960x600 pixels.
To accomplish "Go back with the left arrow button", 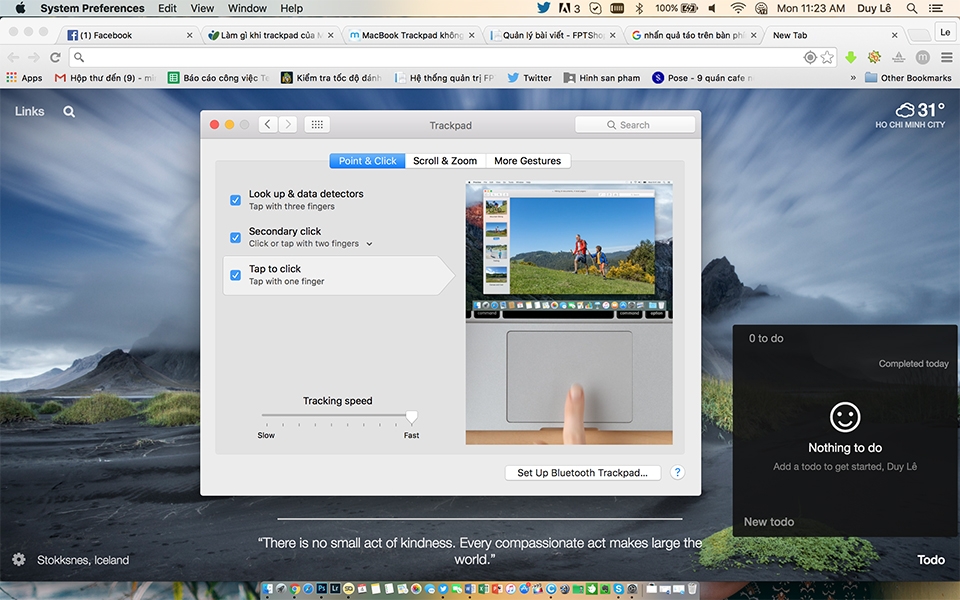I will (268, 124).
